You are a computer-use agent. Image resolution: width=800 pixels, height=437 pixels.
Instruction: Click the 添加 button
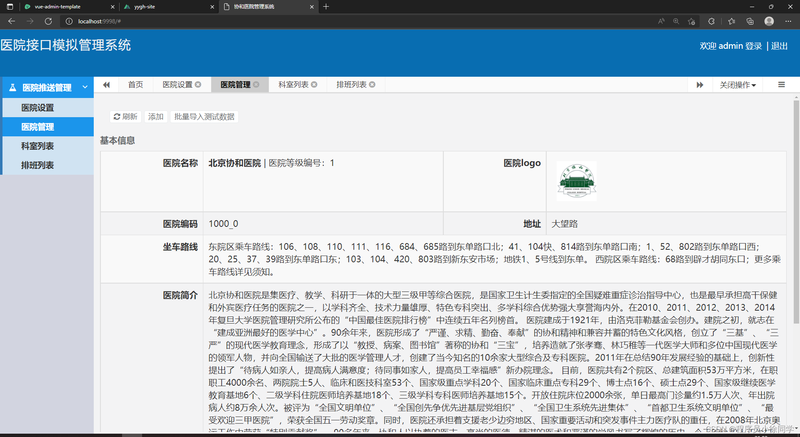[156, 117]
